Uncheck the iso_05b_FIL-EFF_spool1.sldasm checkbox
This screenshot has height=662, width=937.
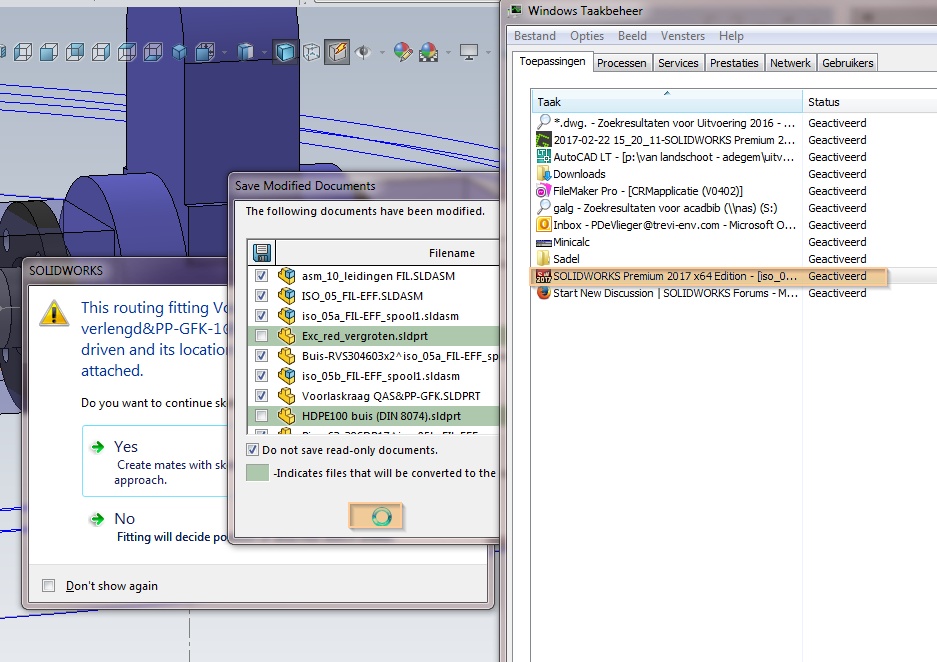(x=261, y=375)
